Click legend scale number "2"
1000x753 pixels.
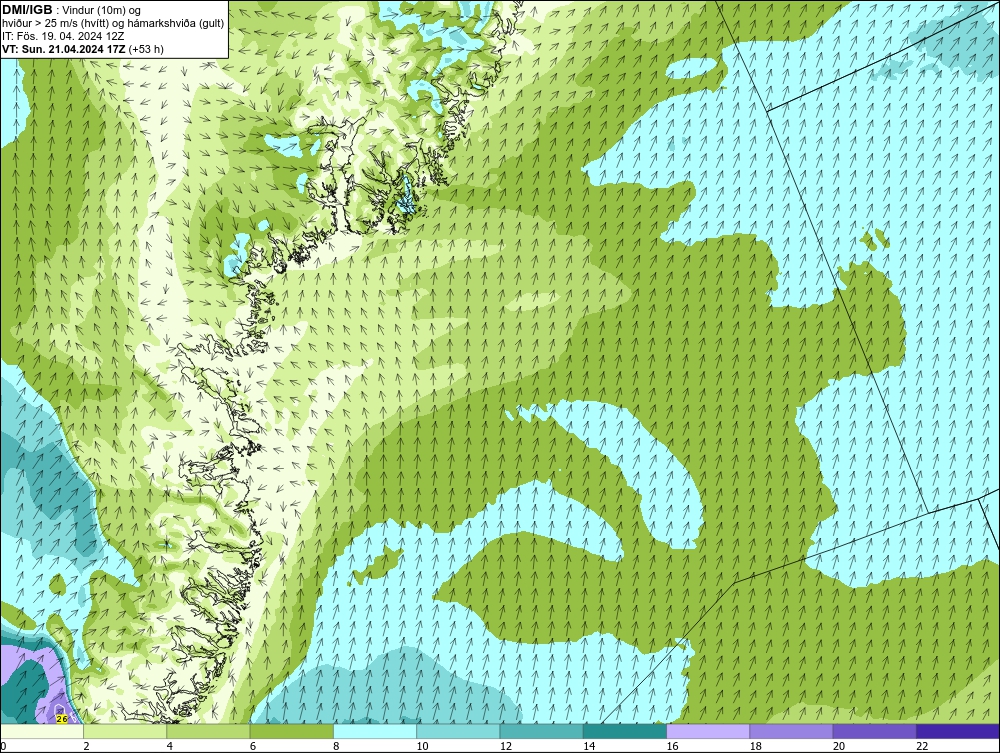[86, 747]
